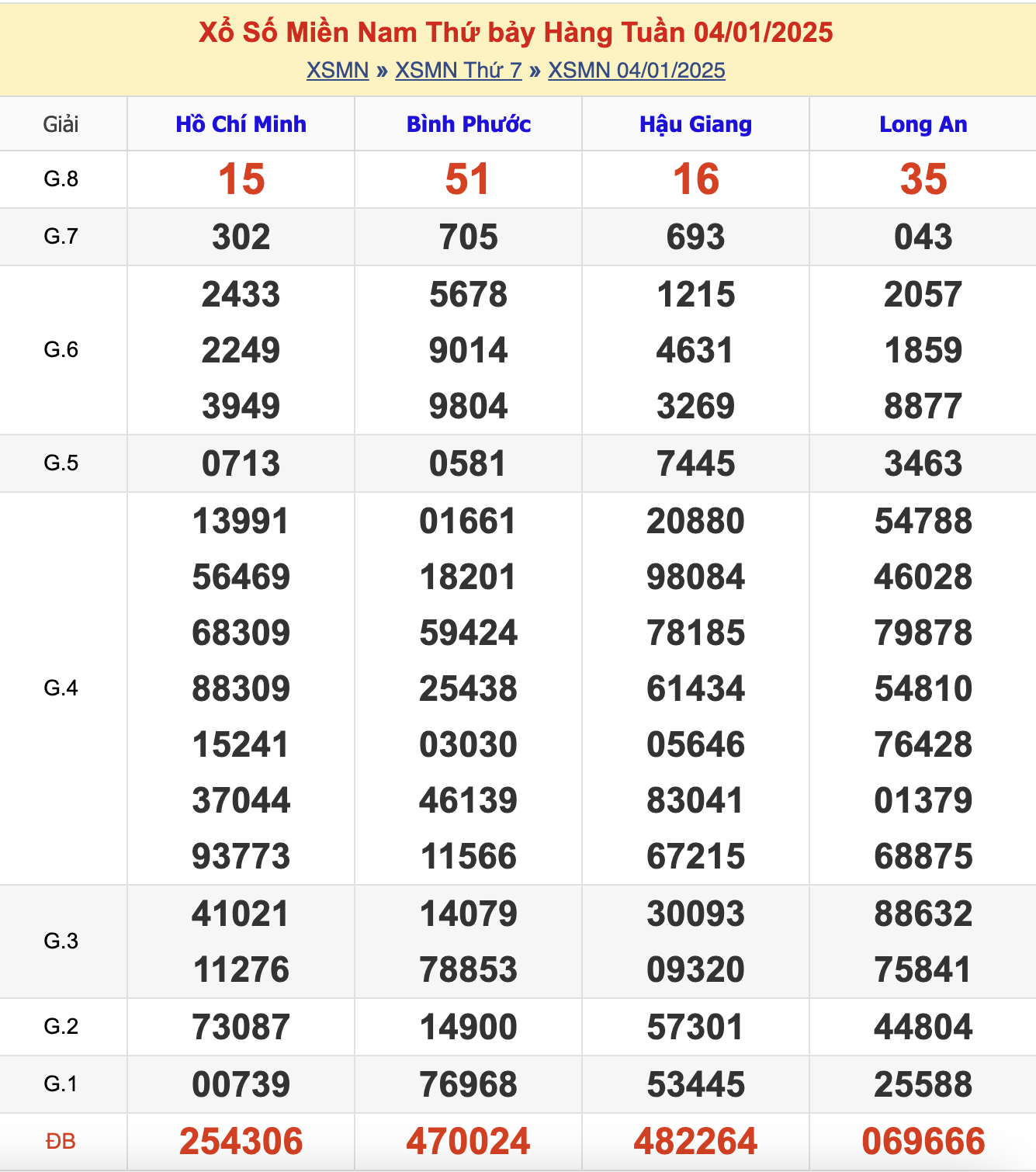The image size is (1036, 1172).
Task: Select G.2 number 14900
Action: click(x=469, y=1027)
